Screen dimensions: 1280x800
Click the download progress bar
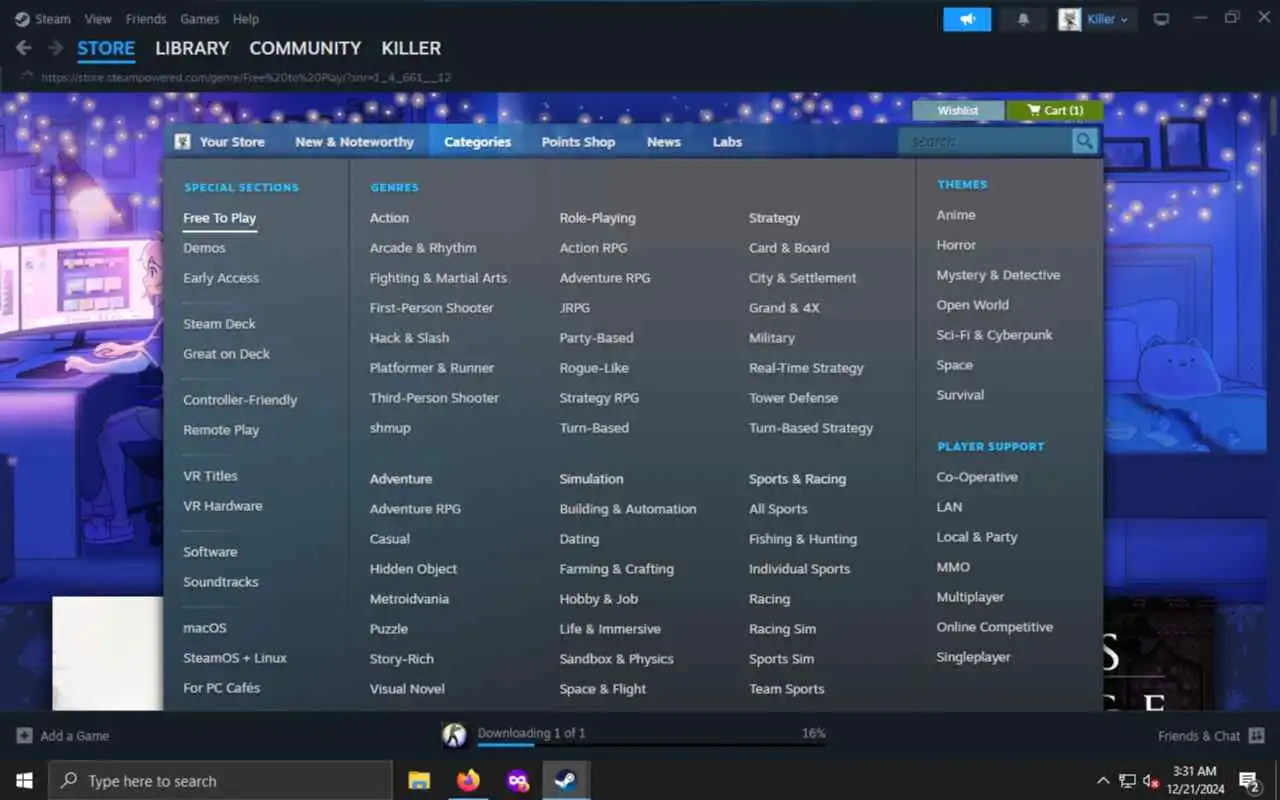click(651, 745)
